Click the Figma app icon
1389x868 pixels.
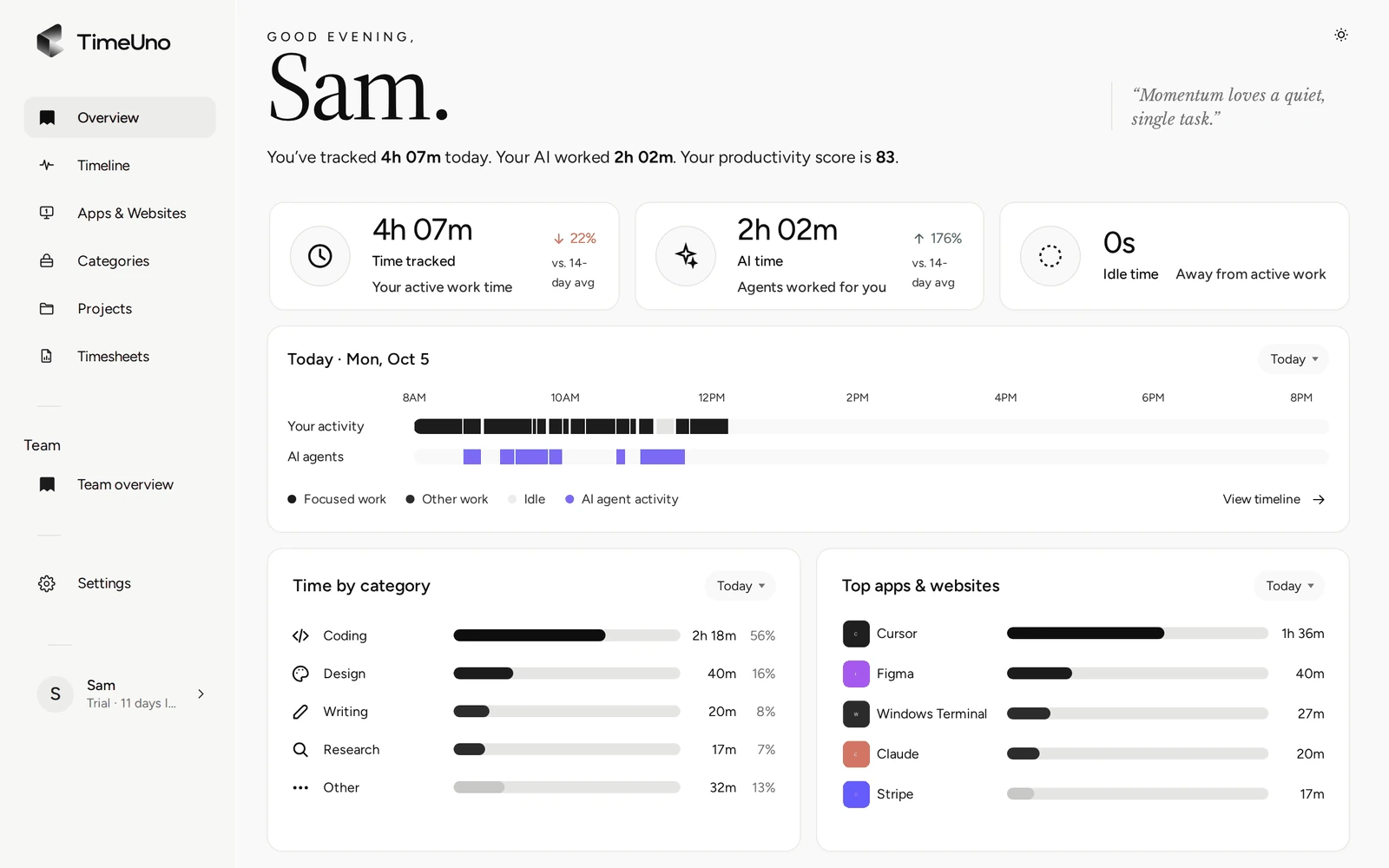point(856,674)
